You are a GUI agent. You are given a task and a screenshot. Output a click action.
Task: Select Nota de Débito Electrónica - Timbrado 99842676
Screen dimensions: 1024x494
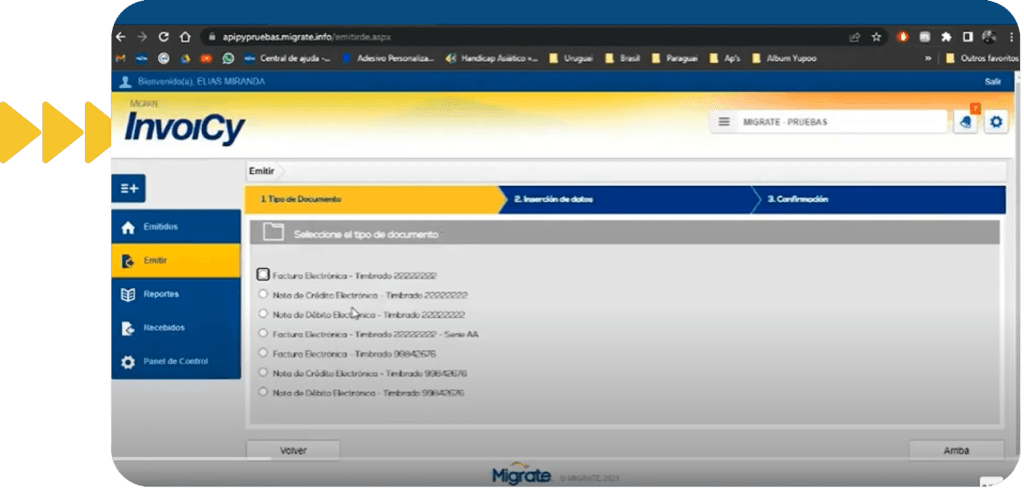coord(263,392)
